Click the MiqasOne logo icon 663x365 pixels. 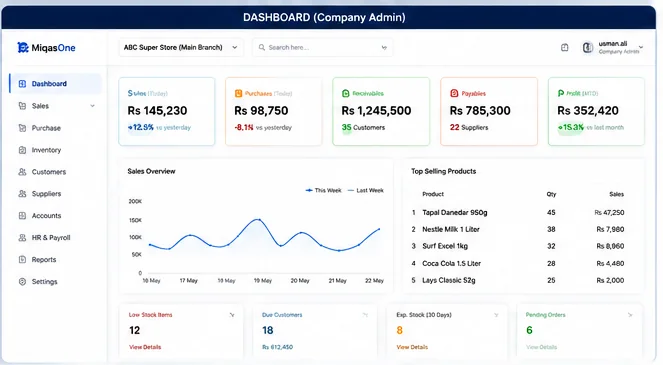pos(22,47)
